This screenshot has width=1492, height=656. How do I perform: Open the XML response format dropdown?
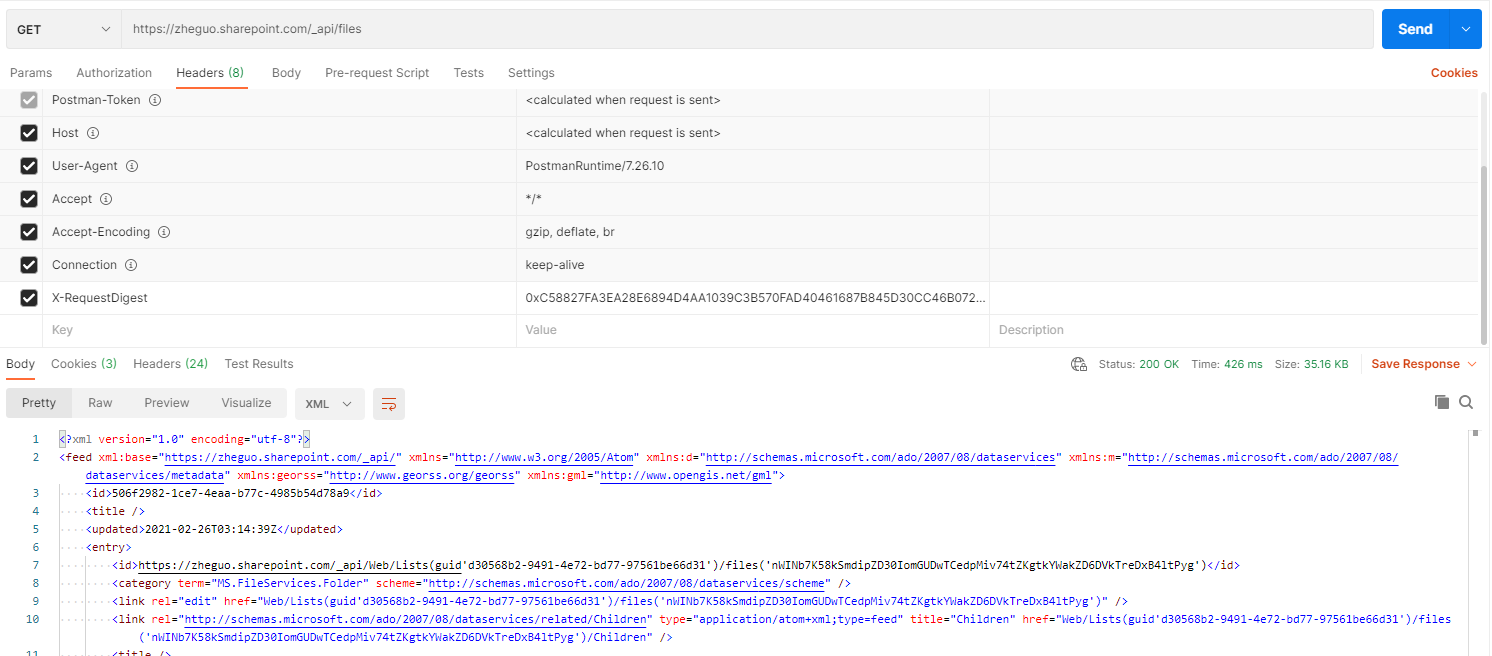pyautogui.click(x=329, y=403)
